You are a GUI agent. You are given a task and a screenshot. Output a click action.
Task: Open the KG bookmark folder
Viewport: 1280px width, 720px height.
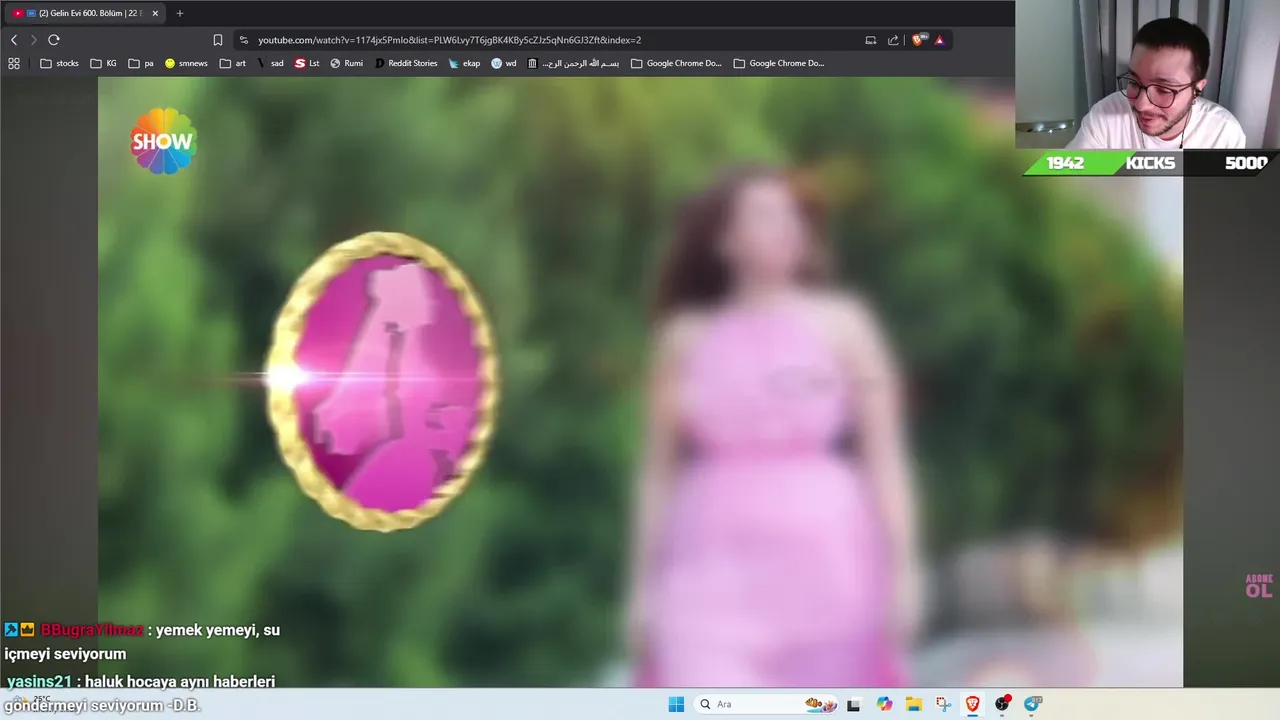[103, 63]
